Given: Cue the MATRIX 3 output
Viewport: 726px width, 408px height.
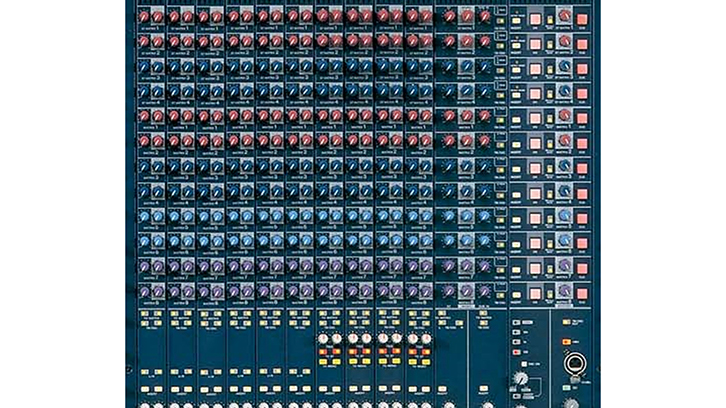Looking at the screenshot, I should [x=582, y=169].
